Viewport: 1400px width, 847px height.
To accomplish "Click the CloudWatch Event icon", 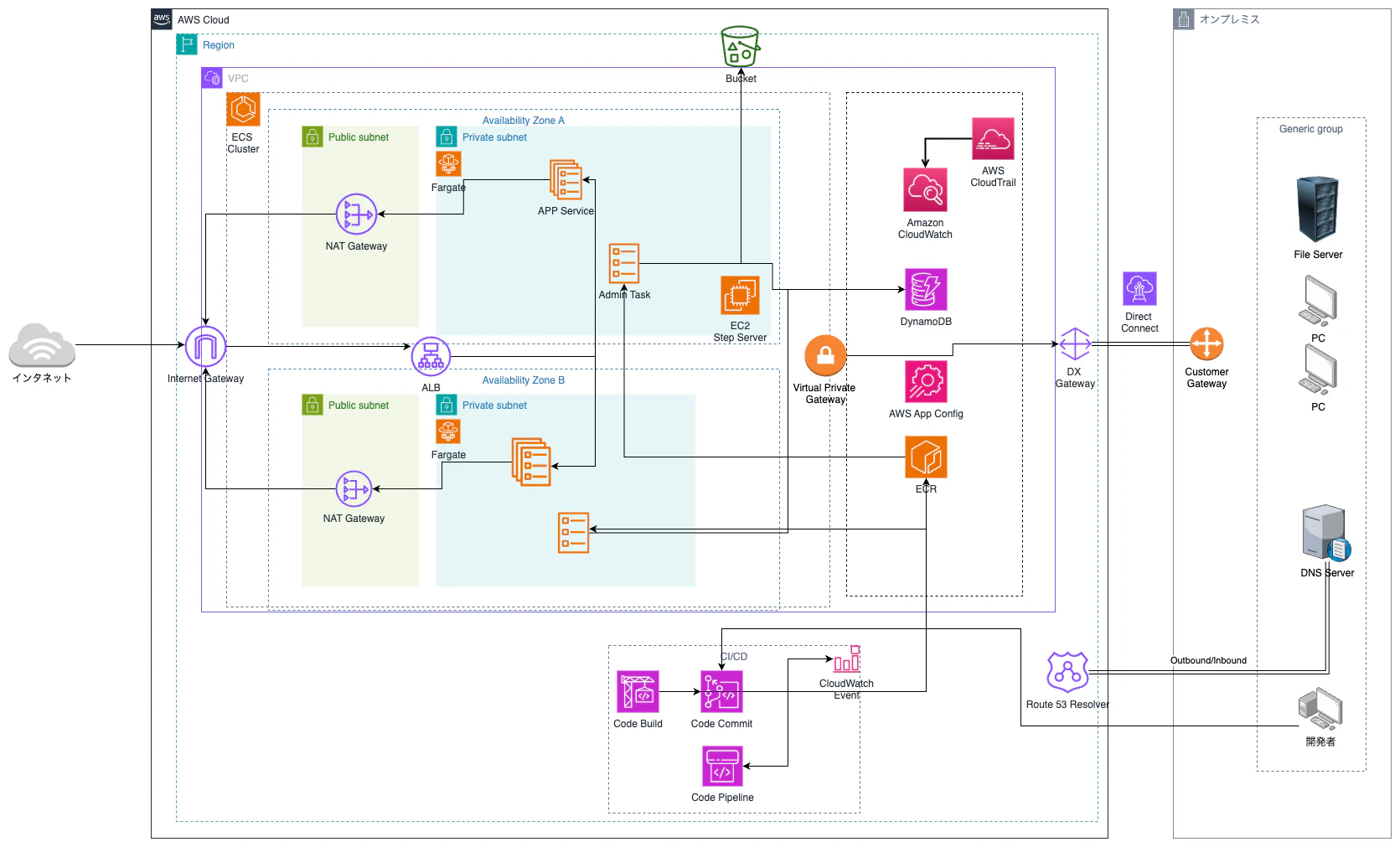I will [x=846, y=659].
